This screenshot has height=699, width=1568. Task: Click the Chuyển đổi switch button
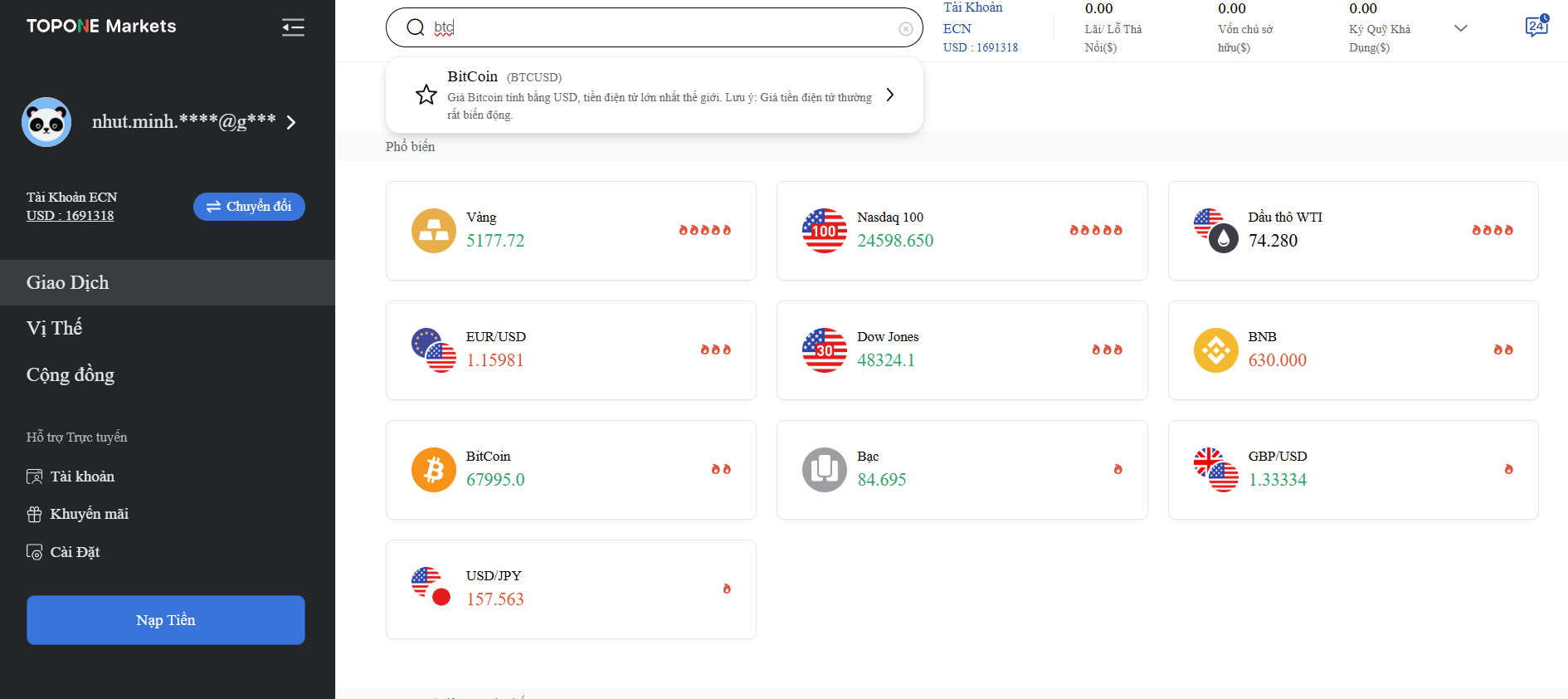coord(249,207)
